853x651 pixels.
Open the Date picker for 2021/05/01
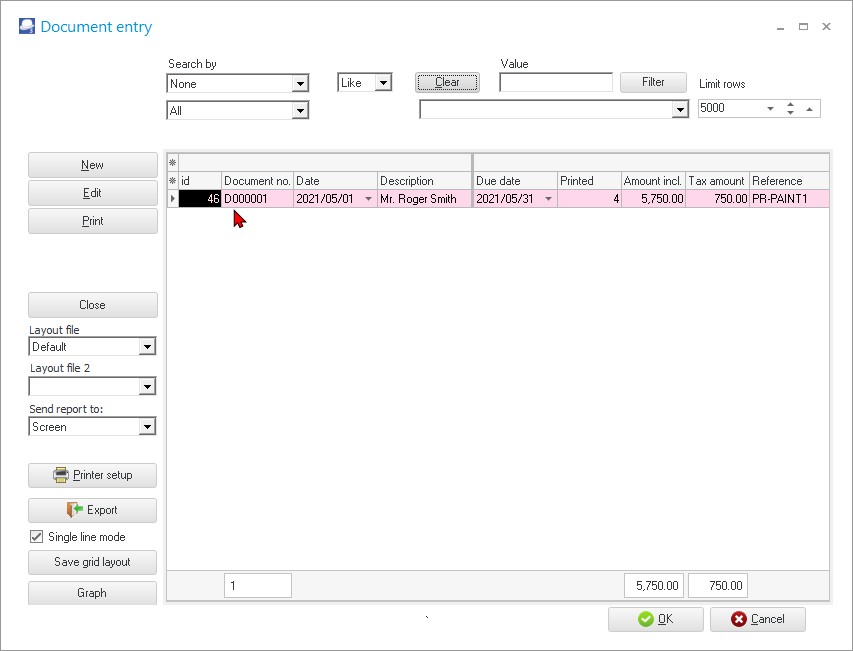click(368, 199)
